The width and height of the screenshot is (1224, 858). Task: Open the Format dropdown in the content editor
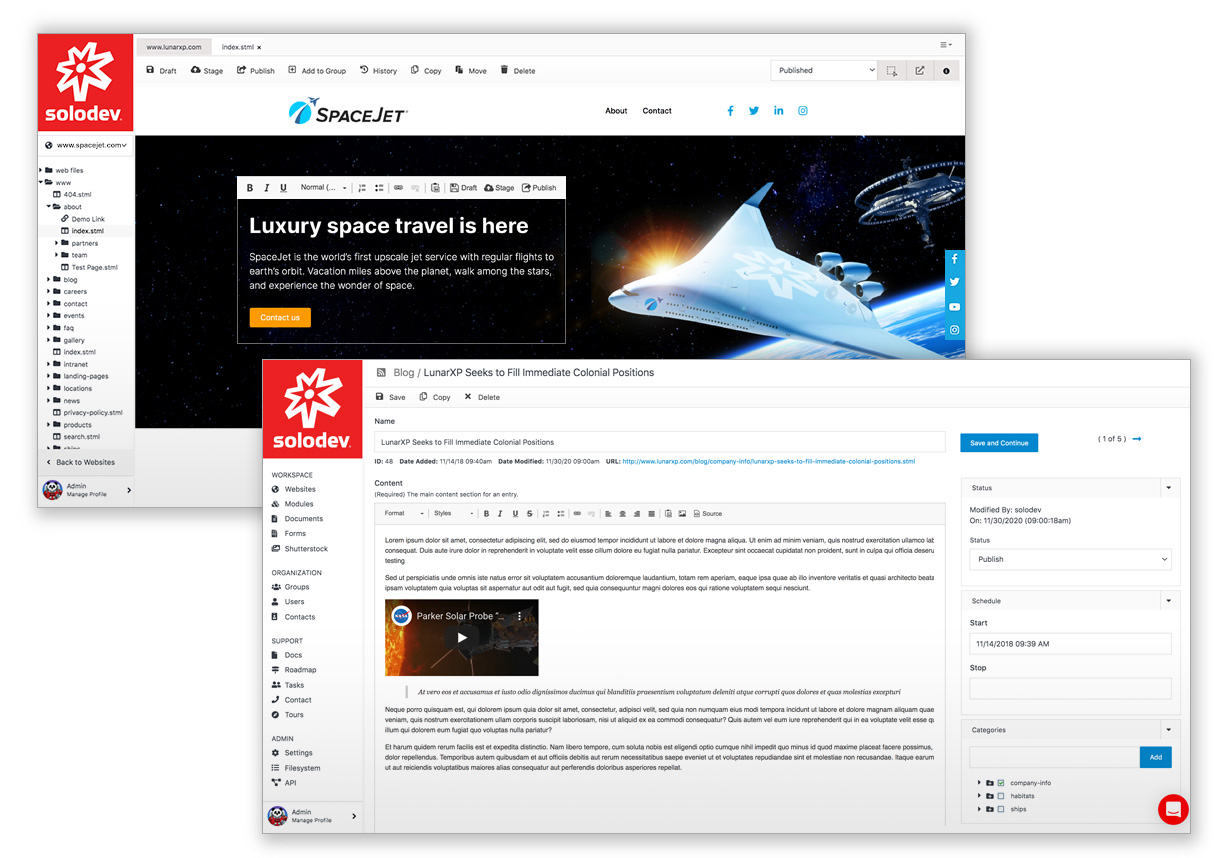(404, 514)
